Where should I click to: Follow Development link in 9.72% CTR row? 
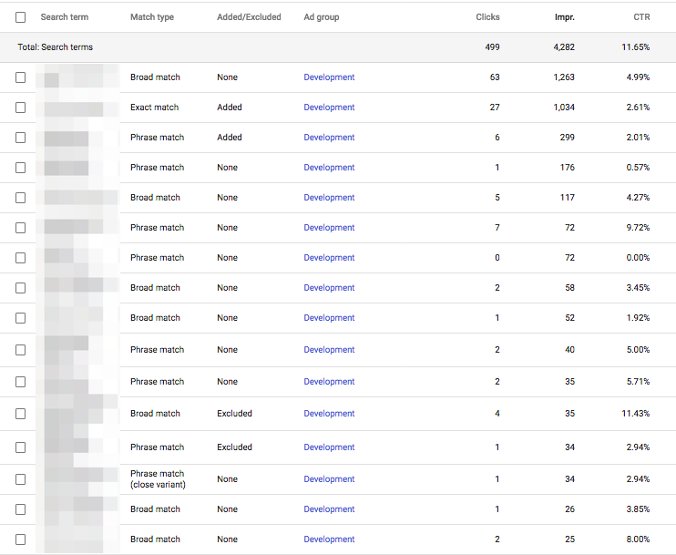329,228
